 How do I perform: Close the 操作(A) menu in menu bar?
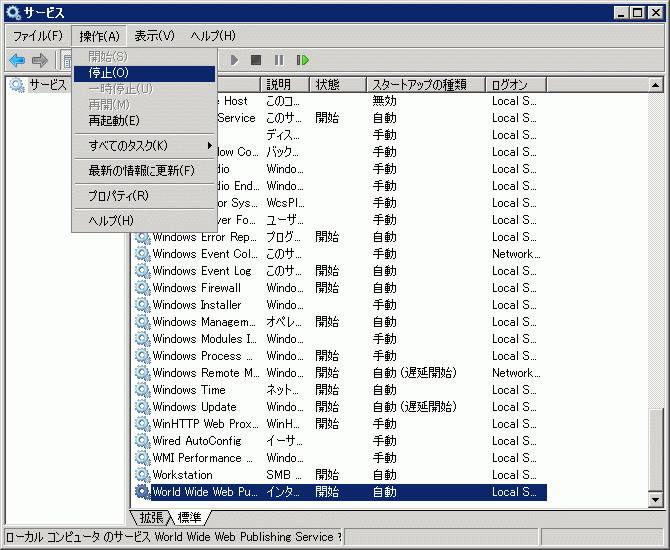coord(99,36)
